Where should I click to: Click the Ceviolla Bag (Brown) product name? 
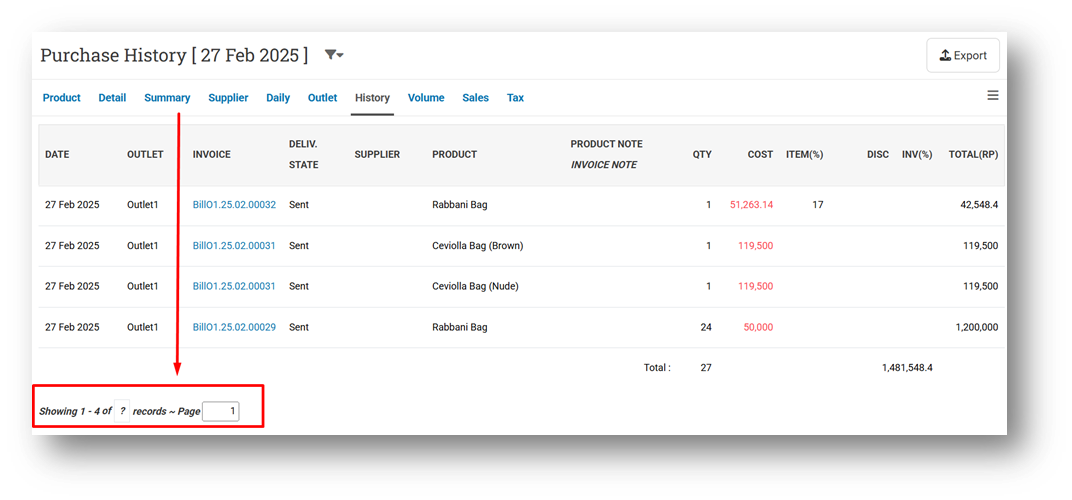point(478,246)
